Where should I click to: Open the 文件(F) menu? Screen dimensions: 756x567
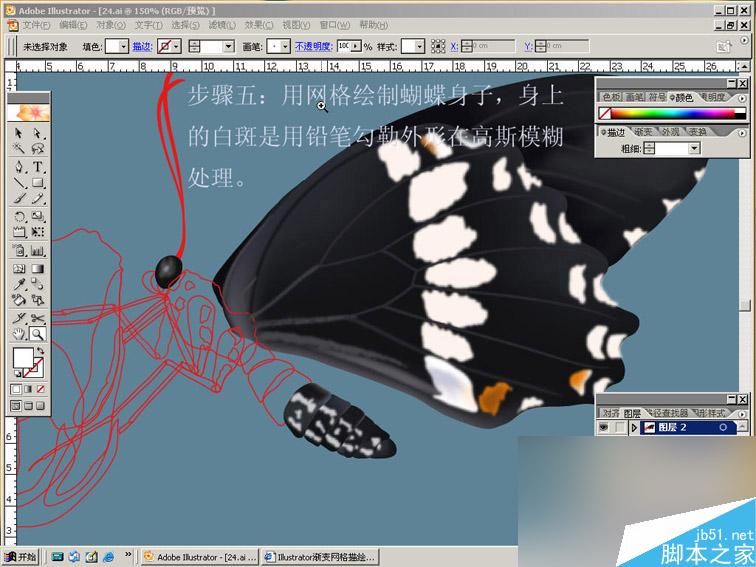pyautogui.click(x=36, y=25)
